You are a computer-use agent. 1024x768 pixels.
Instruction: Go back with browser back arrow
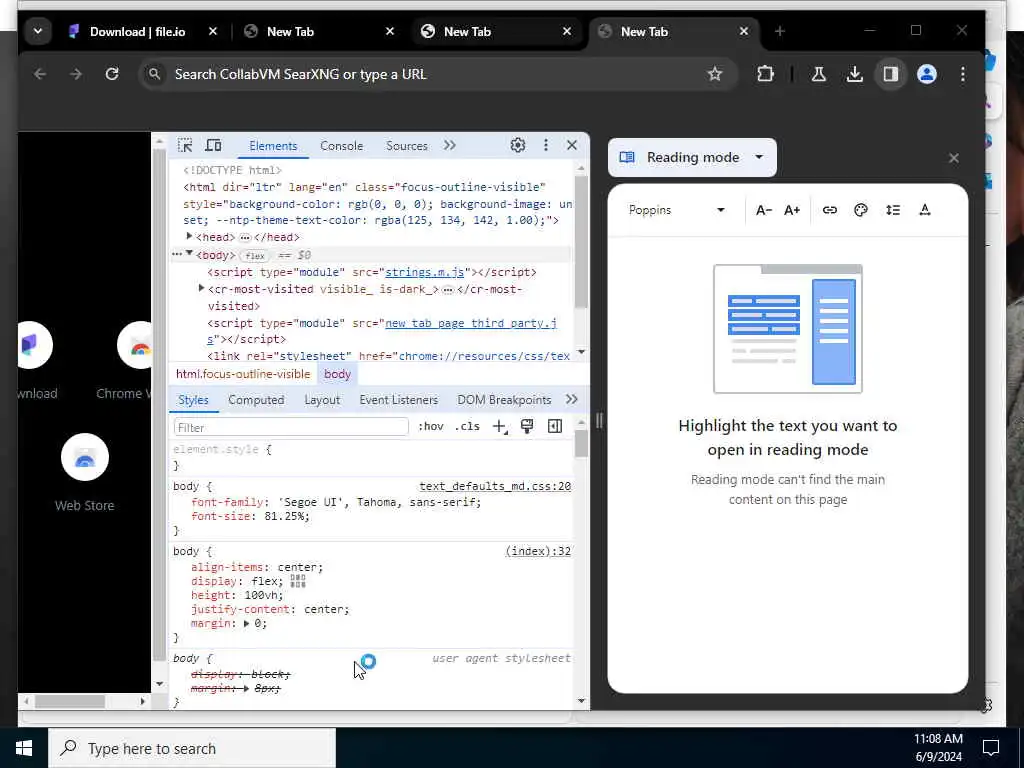tap(40, 74)
